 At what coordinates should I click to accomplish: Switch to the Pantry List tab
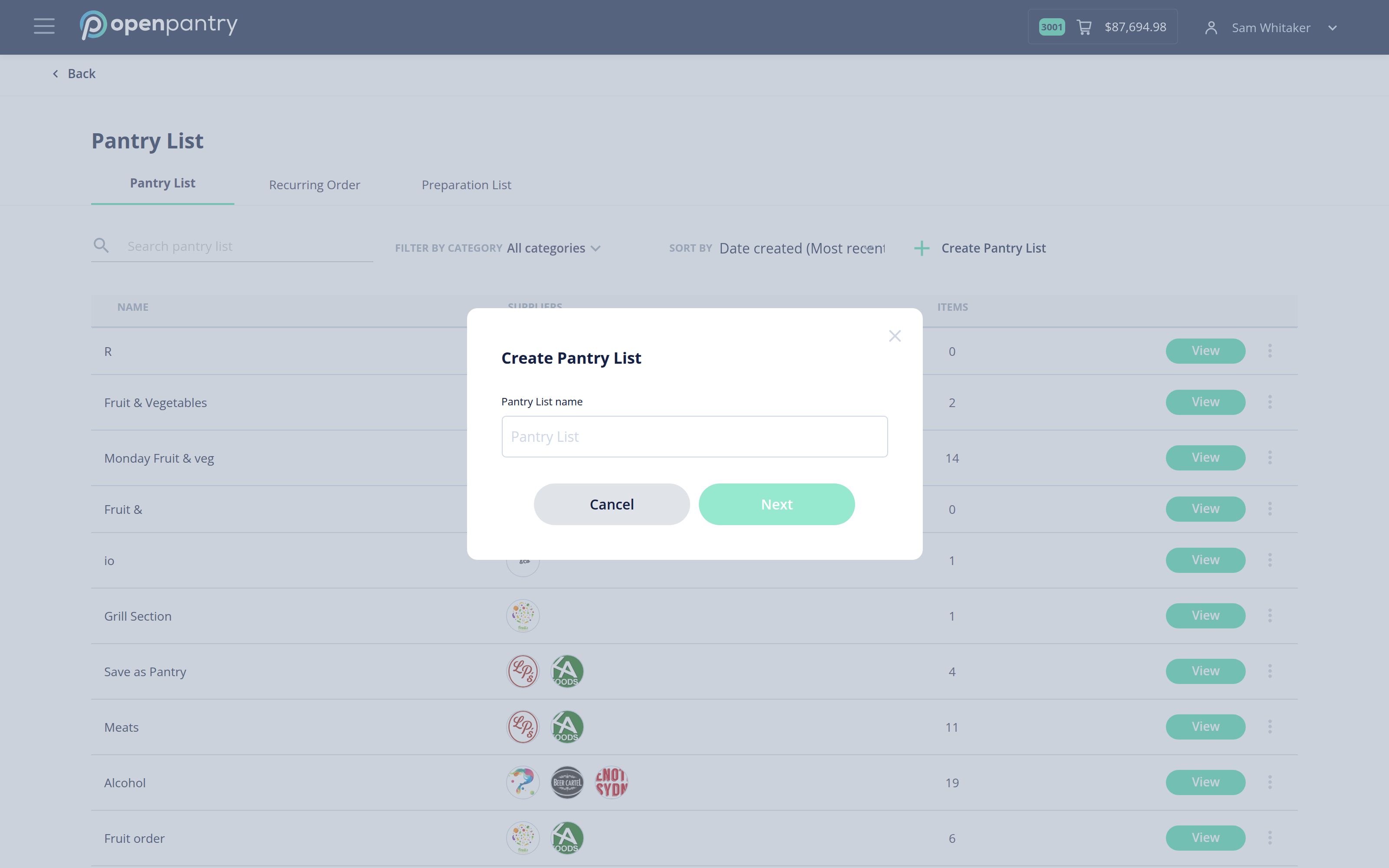pos(162,183)
